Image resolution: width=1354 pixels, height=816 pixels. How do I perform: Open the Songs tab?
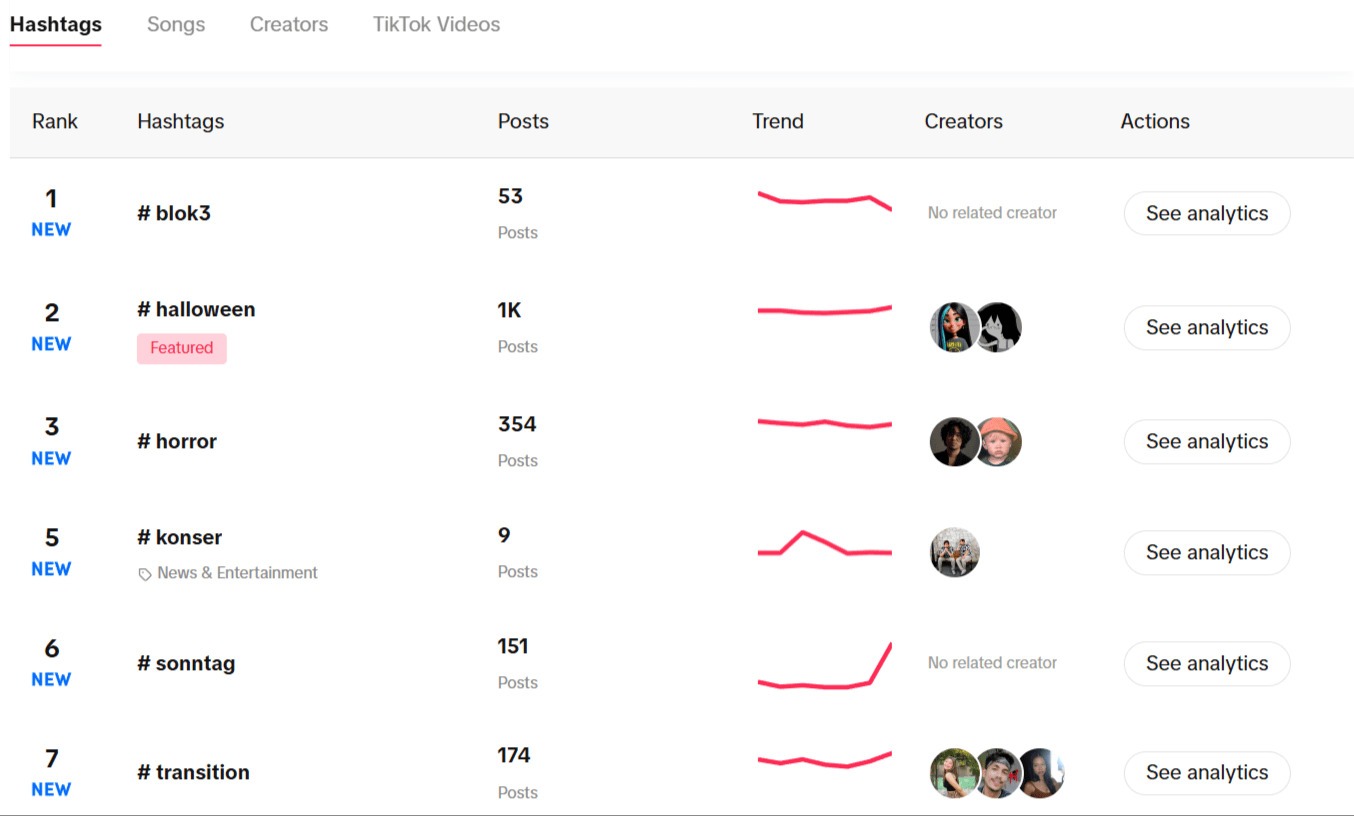176,24
